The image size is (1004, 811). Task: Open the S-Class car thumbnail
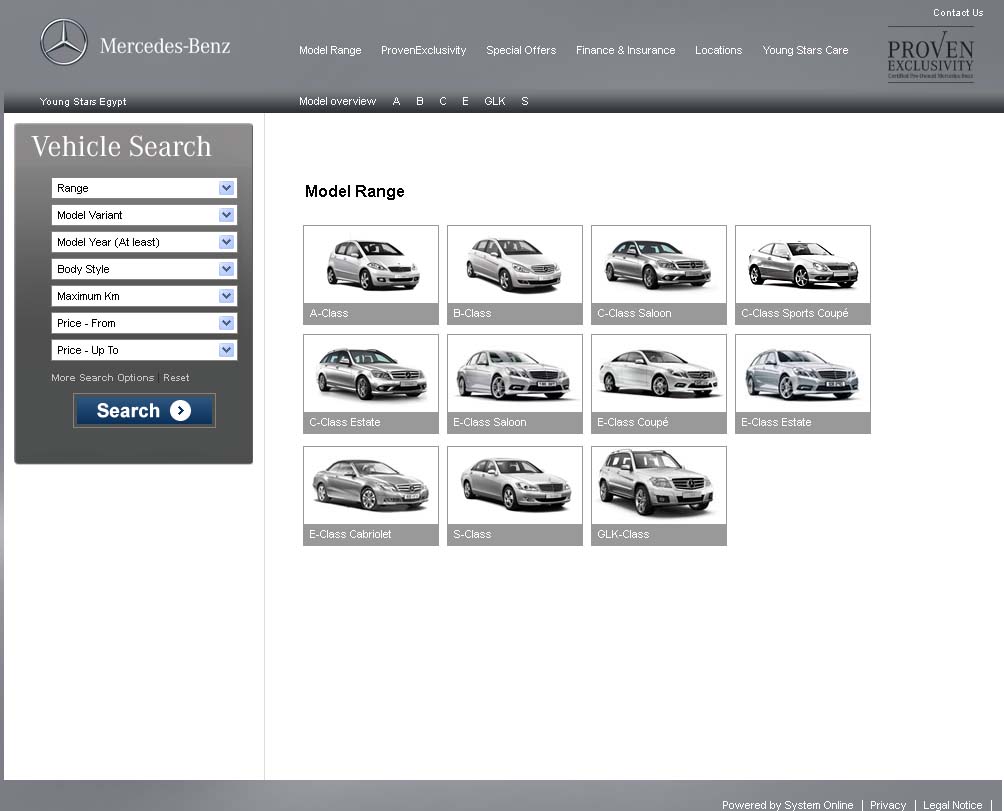click(515, 495)
